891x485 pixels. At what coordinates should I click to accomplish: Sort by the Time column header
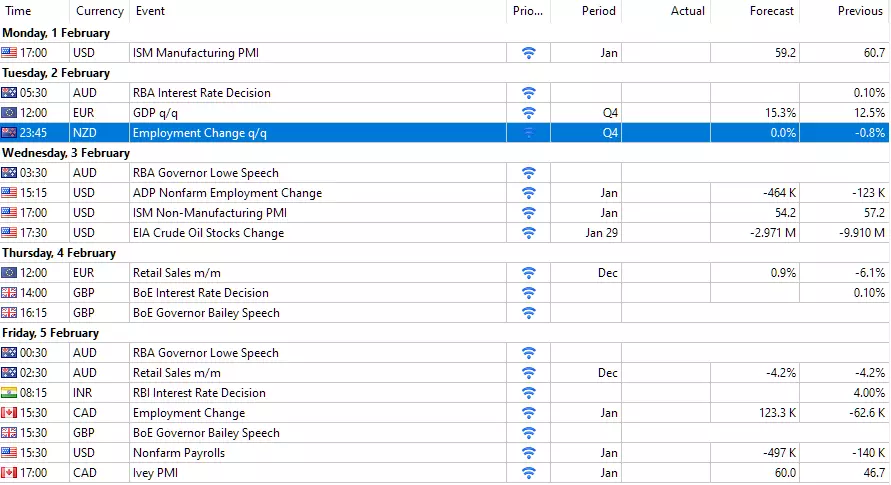[x=35, y=11]
